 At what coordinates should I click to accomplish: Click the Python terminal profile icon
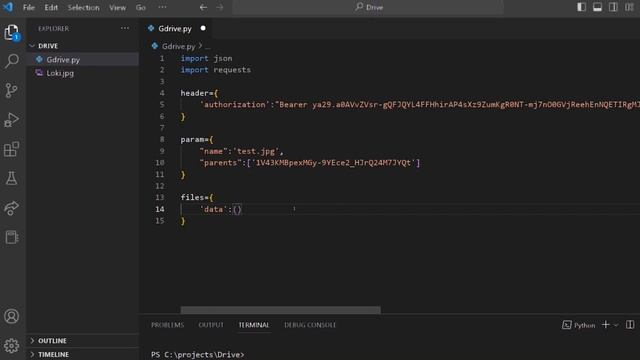point(567,325)
